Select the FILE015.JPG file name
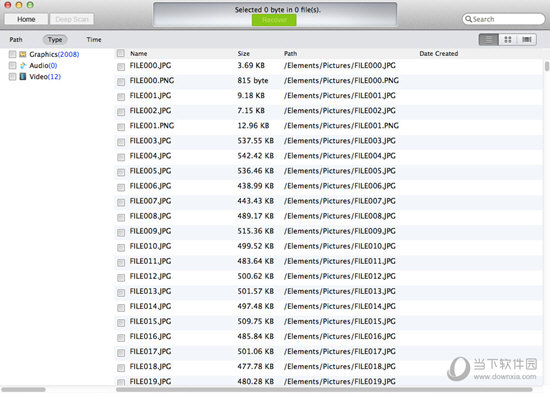550x393 pixels. (x=150, y=321)
